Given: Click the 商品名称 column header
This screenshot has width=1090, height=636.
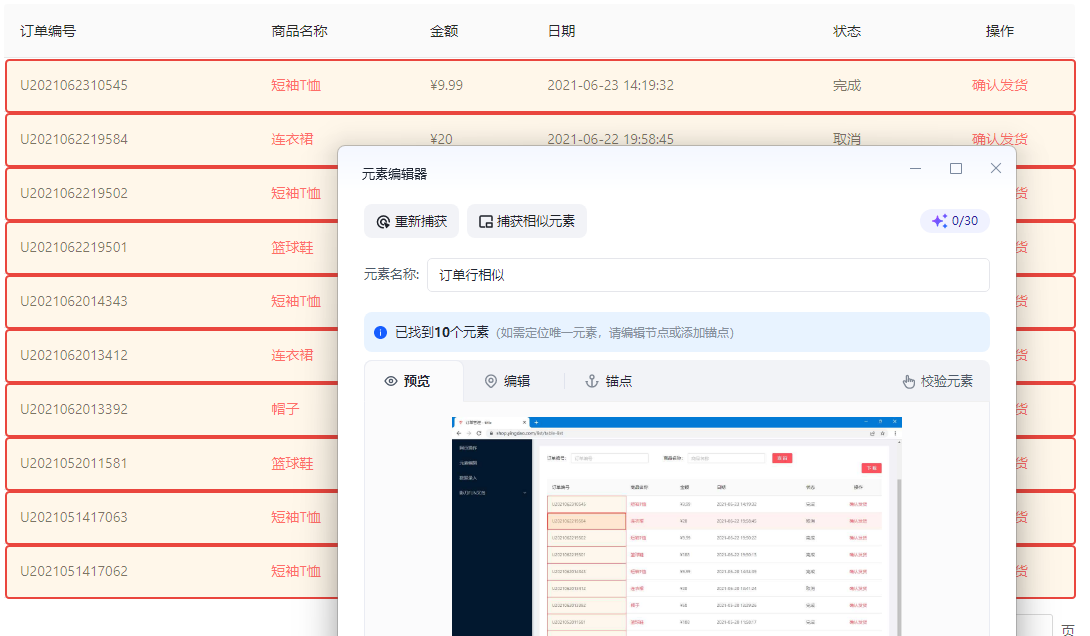Looking at the screenshot, I should tap(299, 31).
